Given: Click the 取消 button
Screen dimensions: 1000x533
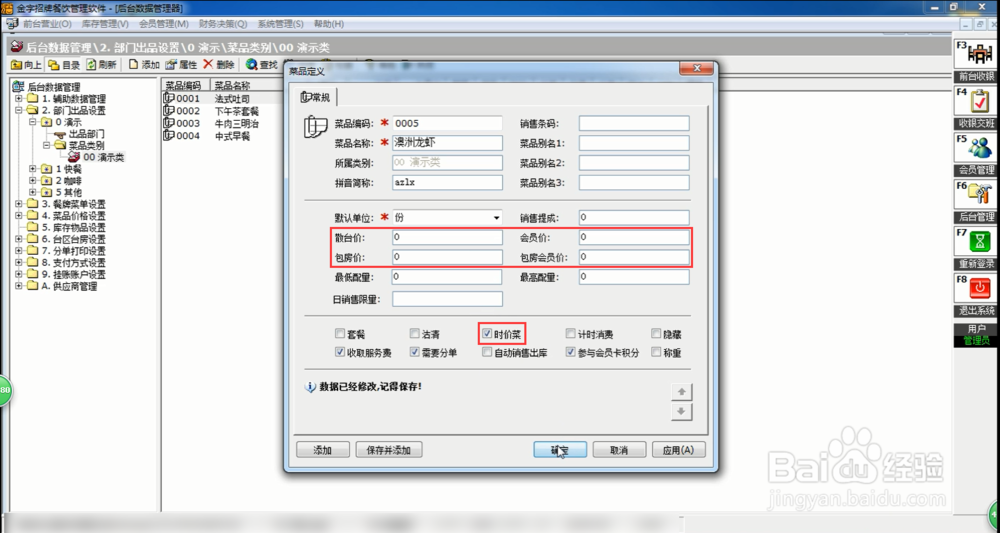Looking at the screenshot, I should (x=619, y=449).
